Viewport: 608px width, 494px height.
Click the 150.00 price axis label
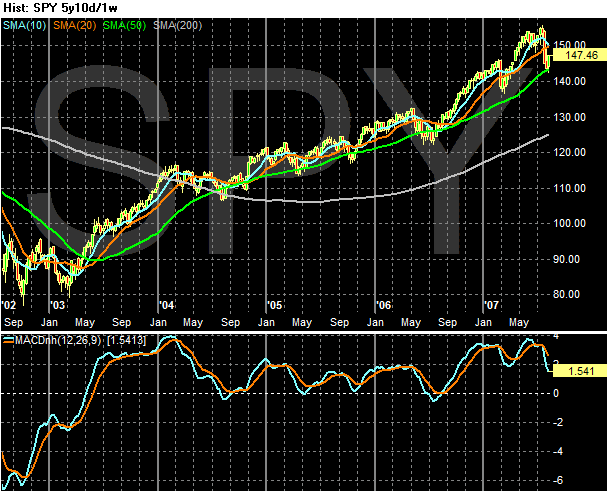tap(569, 45)
